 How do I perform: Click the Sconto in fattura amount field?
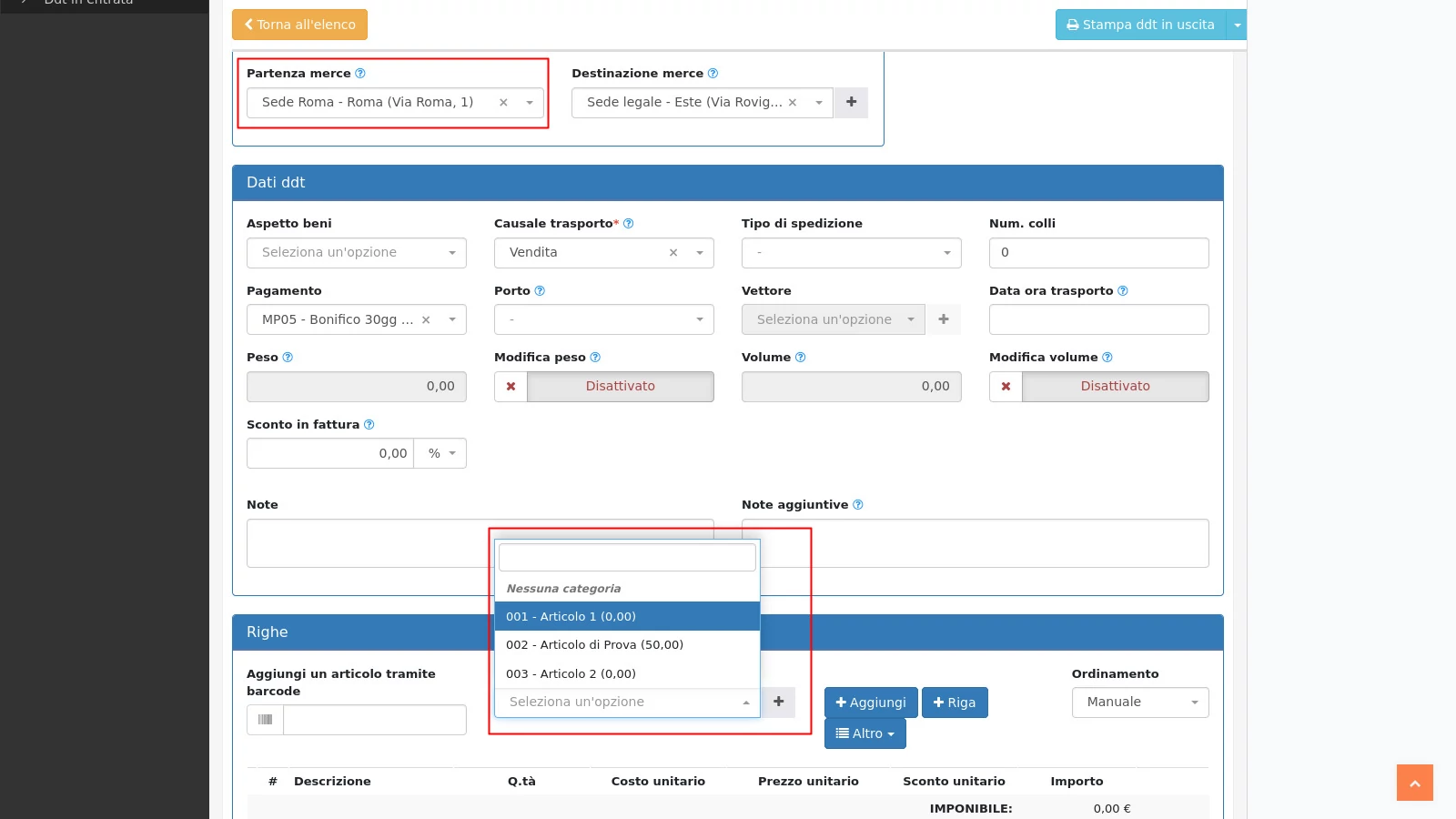click(330, 453)
